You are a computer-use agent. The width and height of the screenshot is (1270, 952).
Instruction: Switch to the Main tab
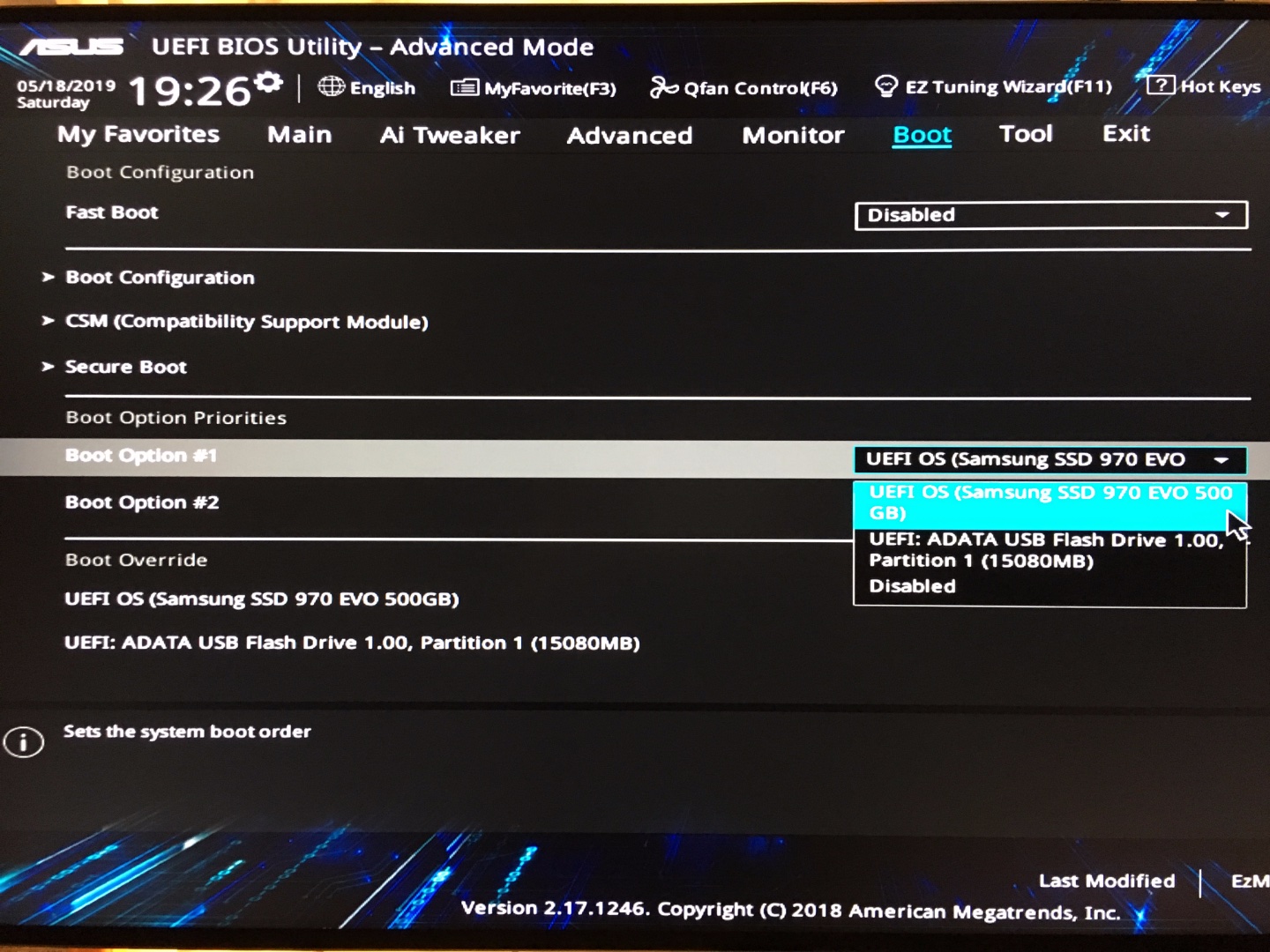[300, 135]
